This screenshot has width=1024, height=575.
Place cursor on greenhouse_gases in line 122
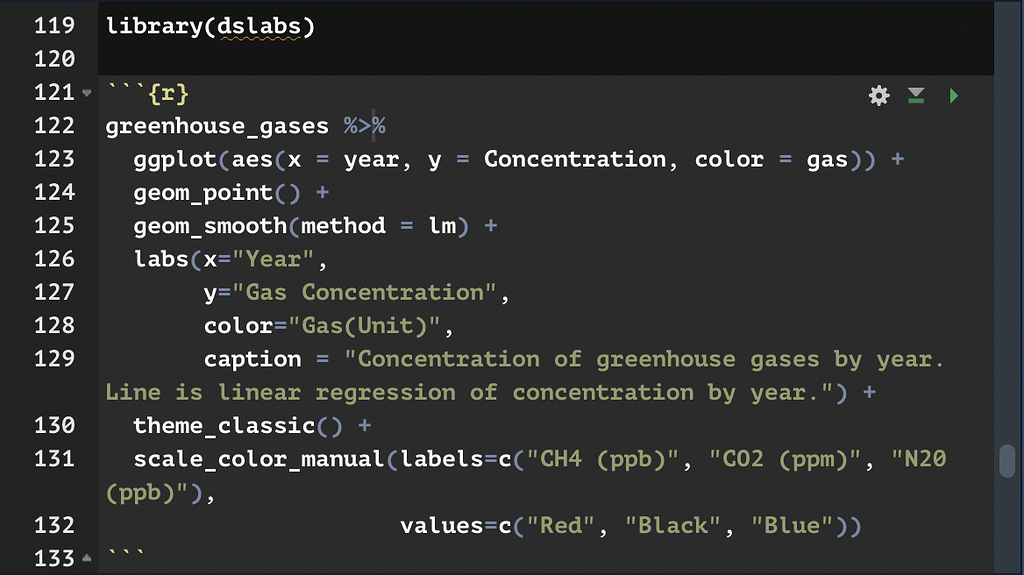pos(217,126)
